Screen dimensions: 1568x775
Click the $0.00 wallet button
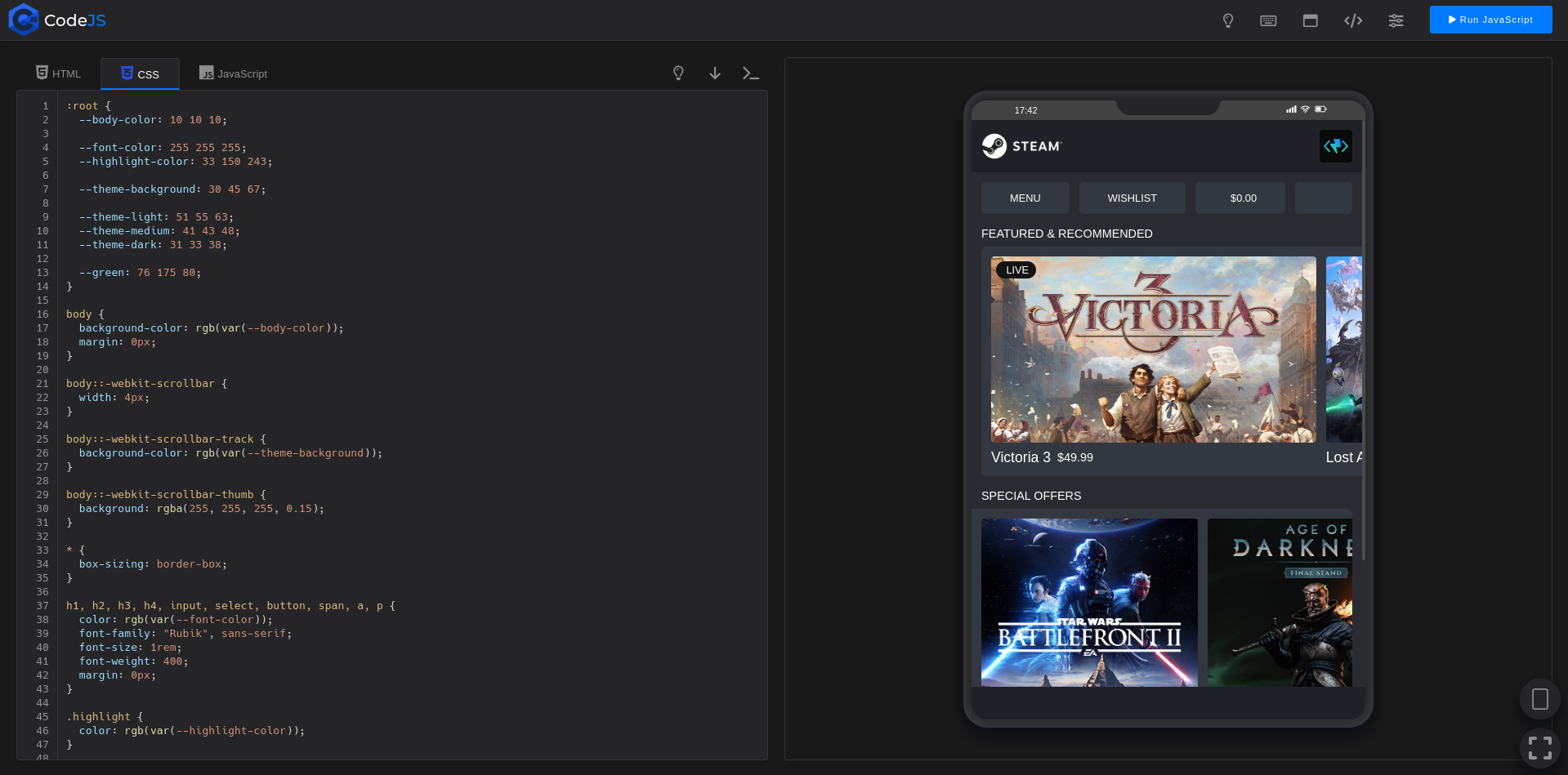point(1240,198)
